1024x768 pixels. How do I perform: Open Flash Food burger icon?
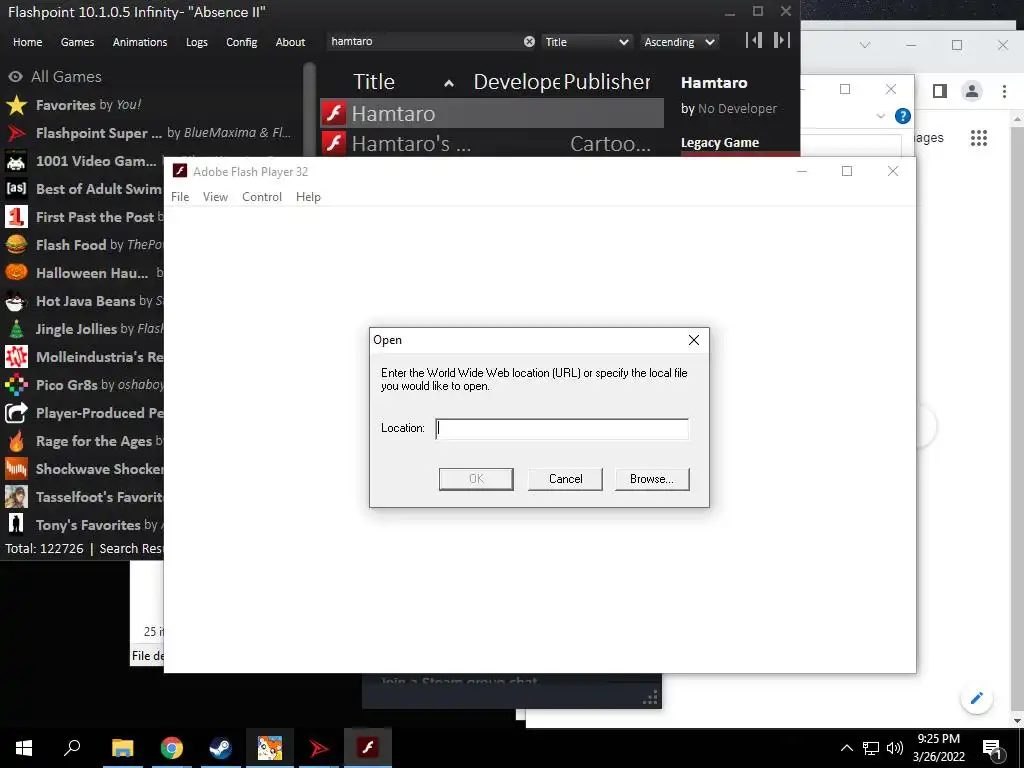click(x=16, y=245)
